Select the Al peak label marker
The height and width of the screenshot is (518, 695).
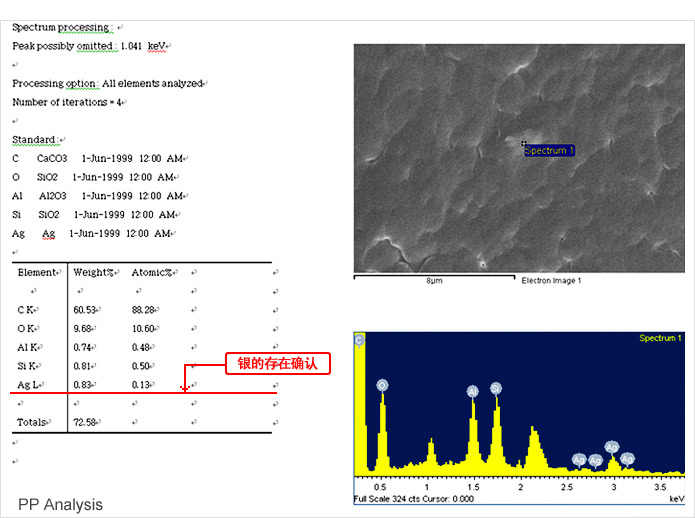click(472, 391)
